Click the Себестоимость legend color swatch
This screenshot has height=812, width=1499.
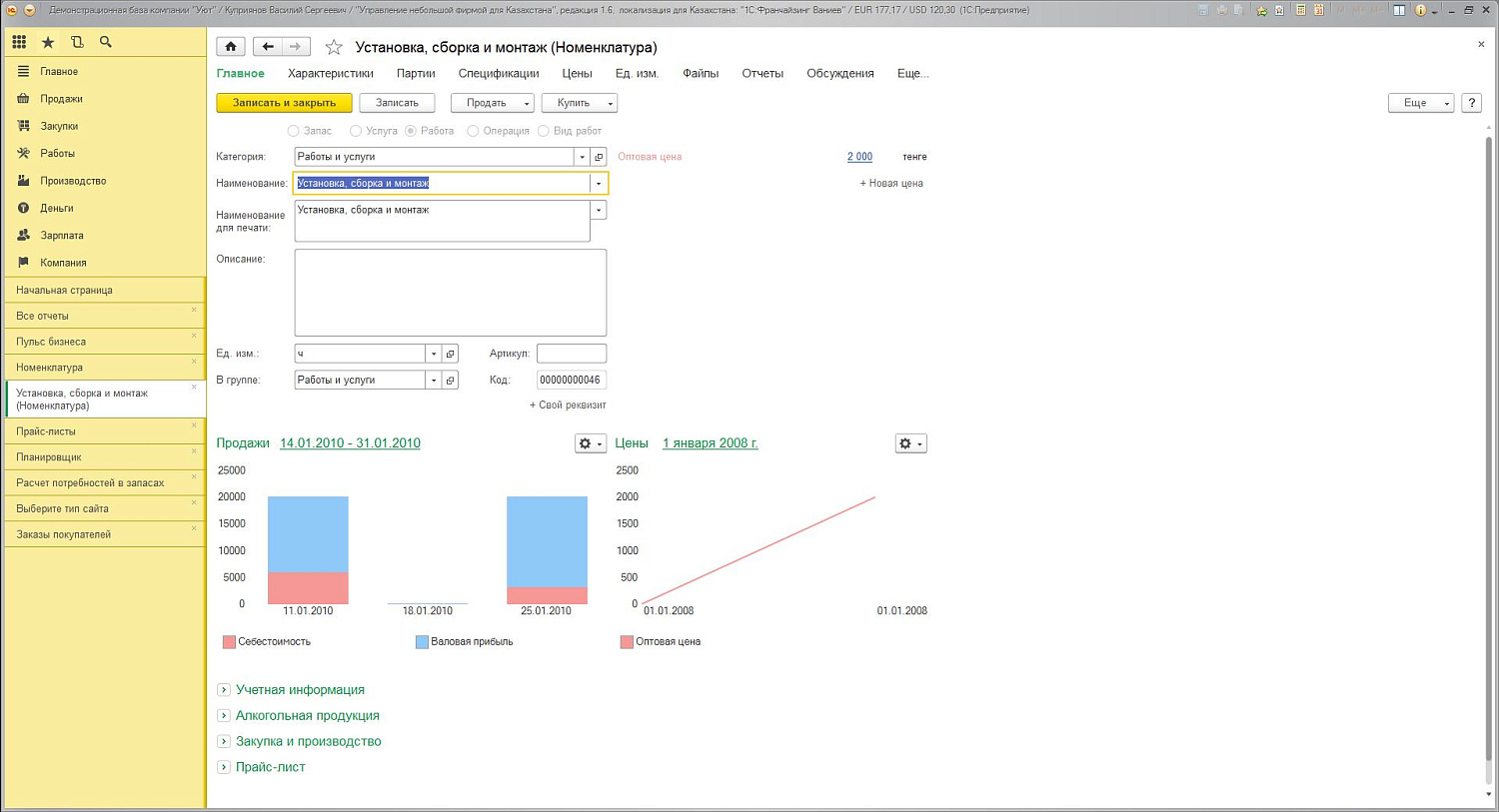point(229,642)
